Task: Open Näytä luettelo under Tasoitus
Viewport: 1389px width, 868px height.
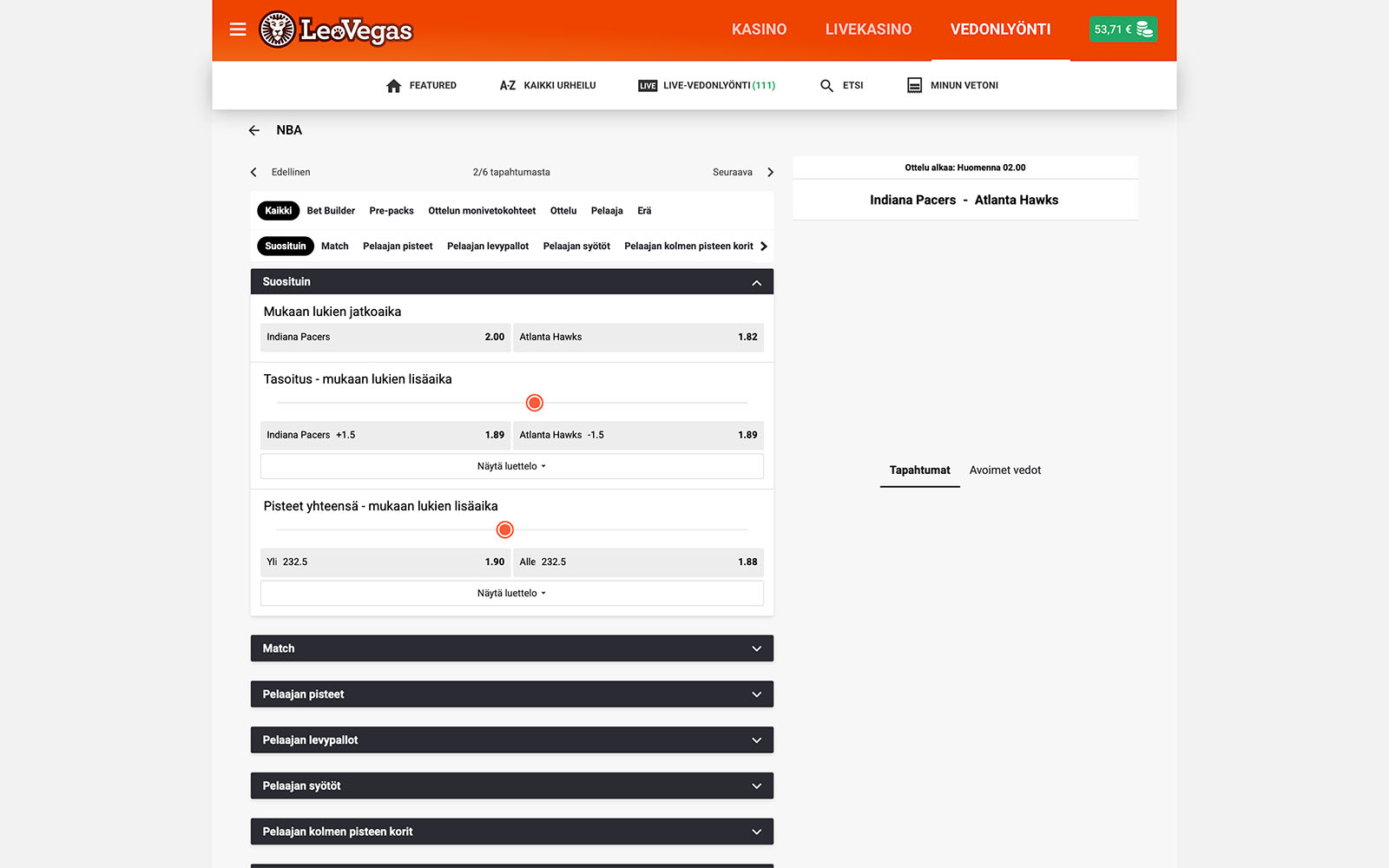Action: click(x=511, y=466)
